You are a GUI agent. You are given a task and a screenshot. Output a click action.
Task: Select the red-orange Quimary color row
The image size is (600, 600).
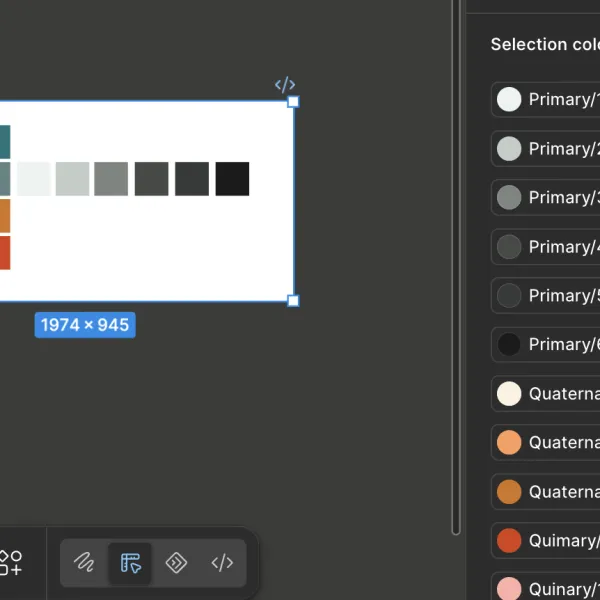(x=546, y=541)
